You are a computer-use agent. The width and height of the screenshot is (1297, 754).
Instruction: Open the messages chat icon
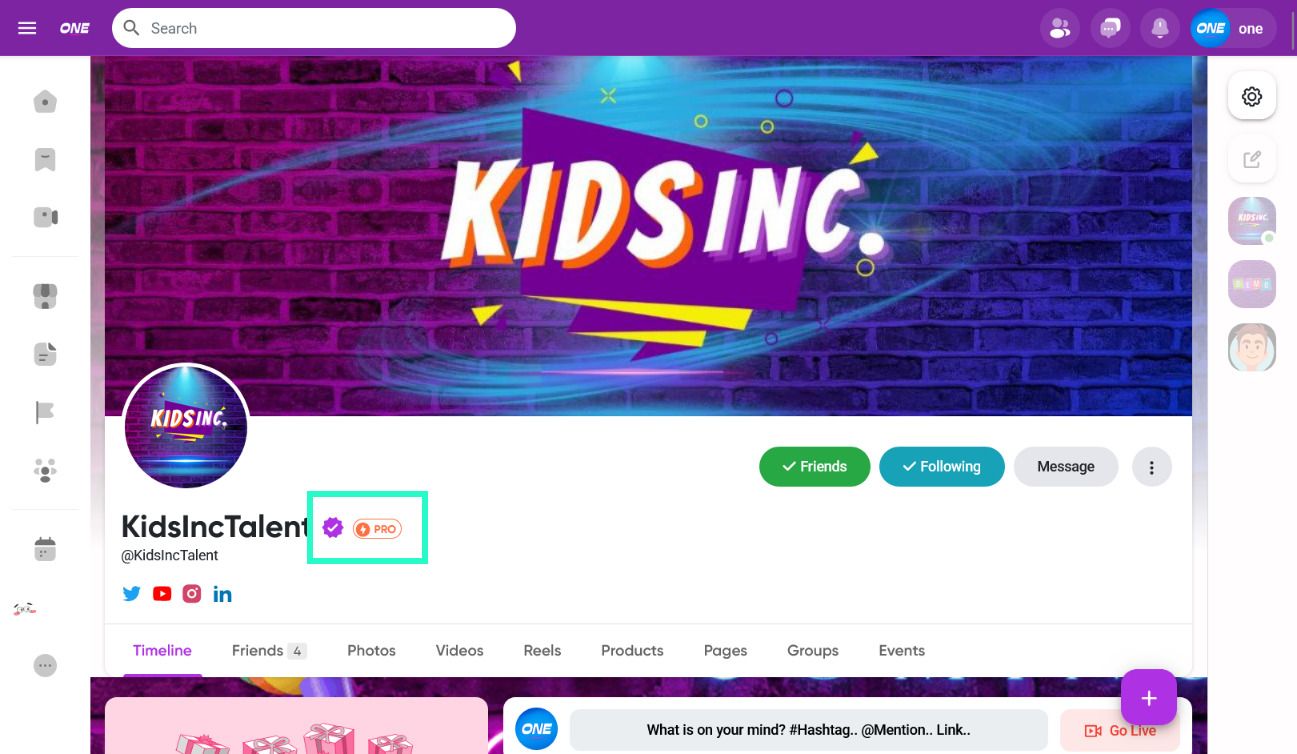(1110, 28)
